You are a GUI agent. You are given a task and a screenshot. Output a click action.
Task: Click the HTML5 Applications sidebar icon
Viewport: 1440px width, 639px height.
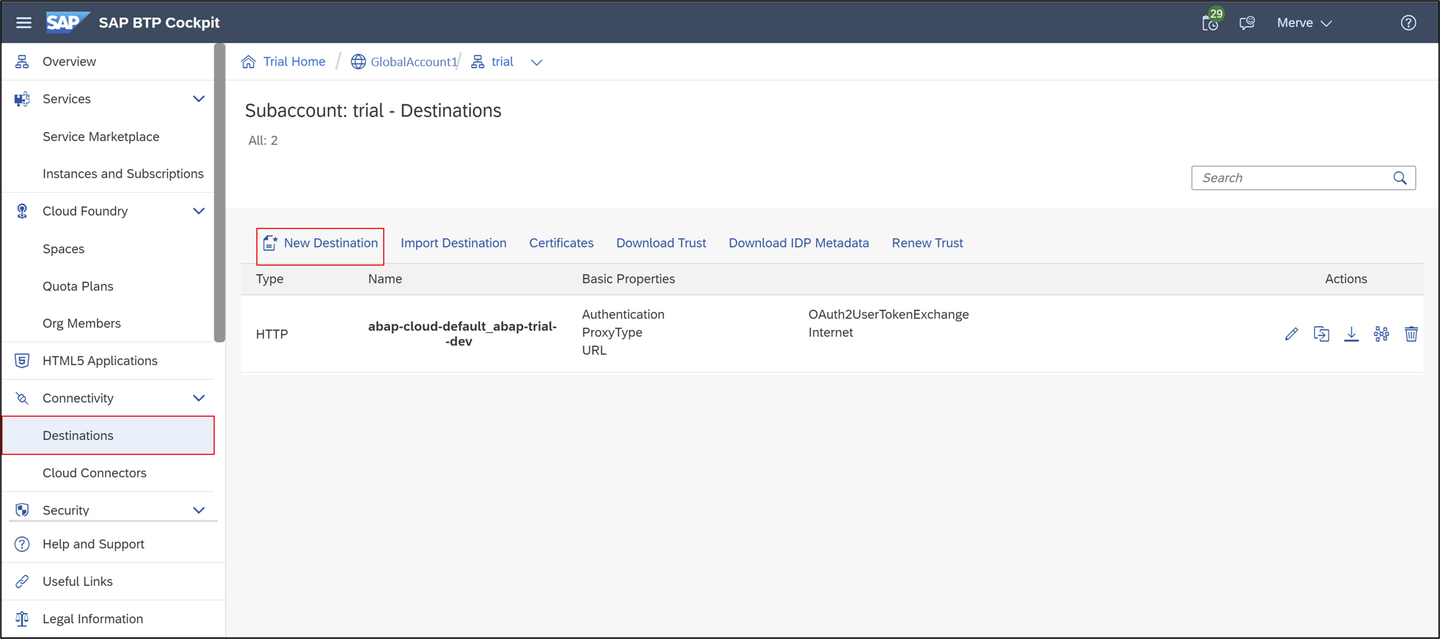click(x=22, y=361)
